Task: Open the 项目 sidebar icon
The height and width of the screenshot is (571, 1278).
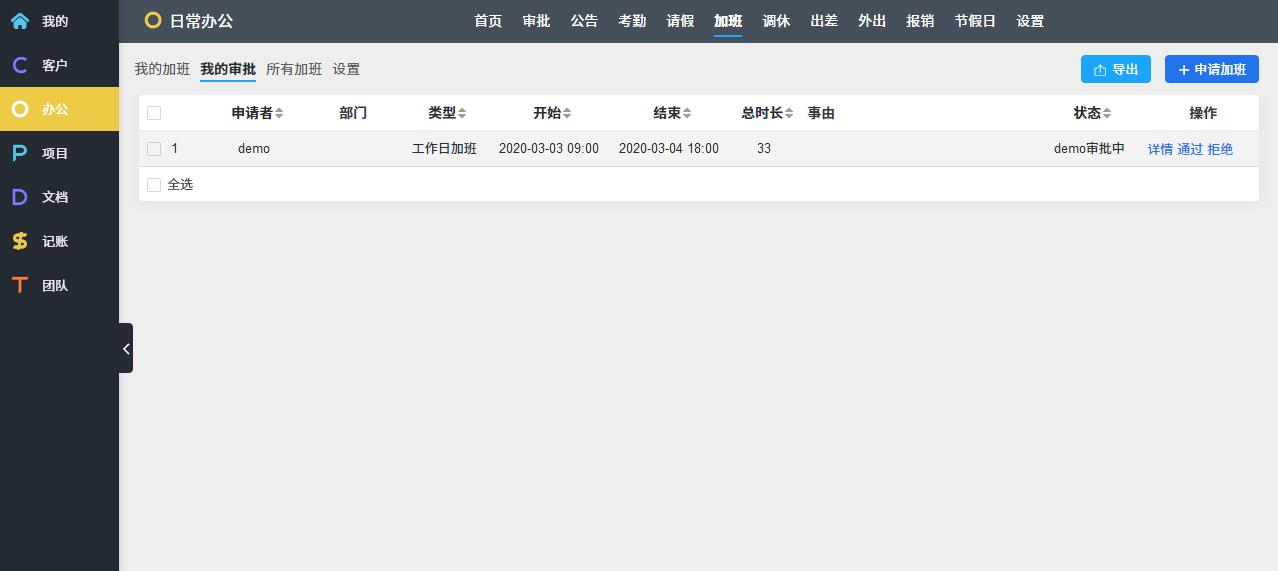Action: (x=20, y=153)
